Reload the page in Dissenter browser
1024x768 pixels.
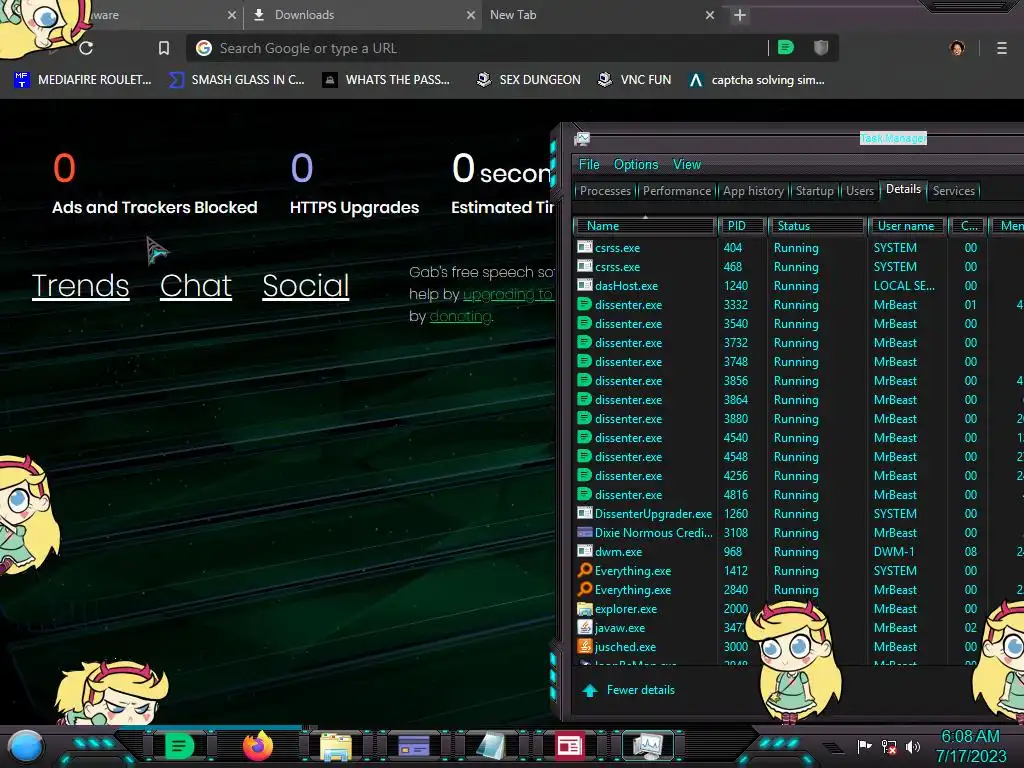(x=86, y=48)
